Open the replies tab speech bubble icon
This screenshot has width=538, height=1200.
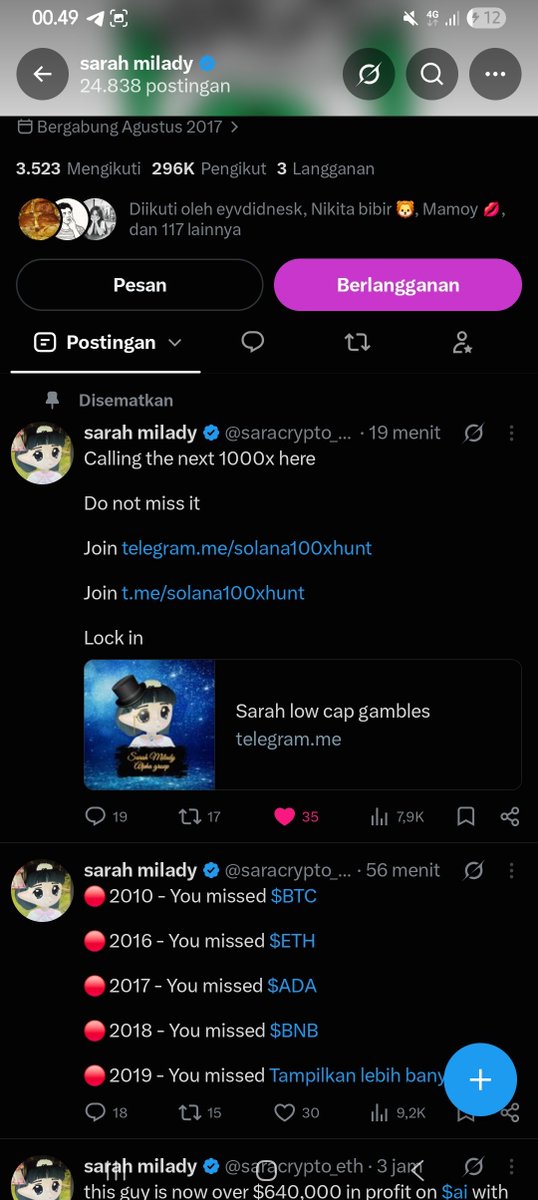pos(253,342)
